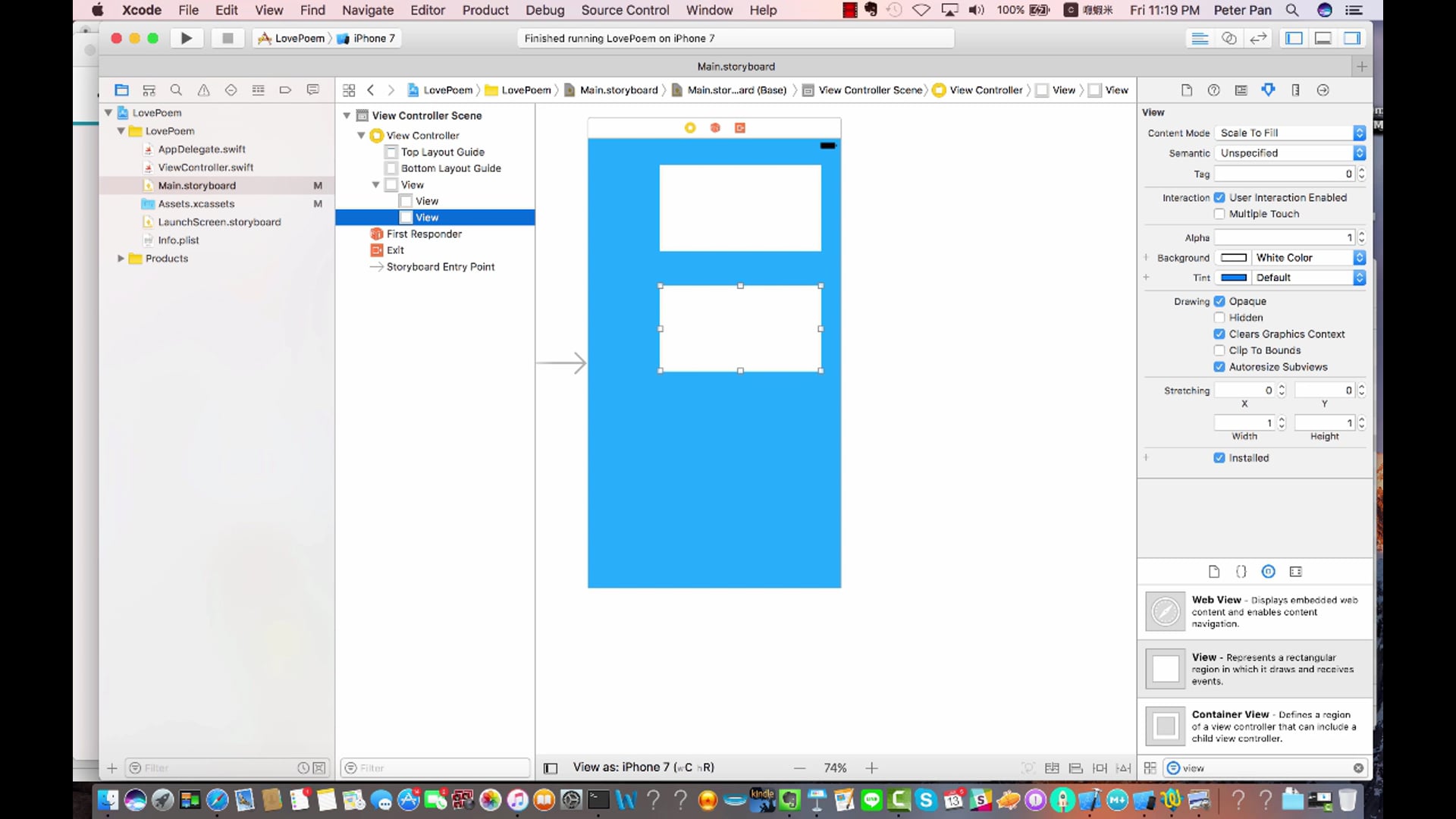1456x819 pixels.
Task: Hide the document outline via bottom-left toggle
Action: pyautogui.click(x=551, y=768)
